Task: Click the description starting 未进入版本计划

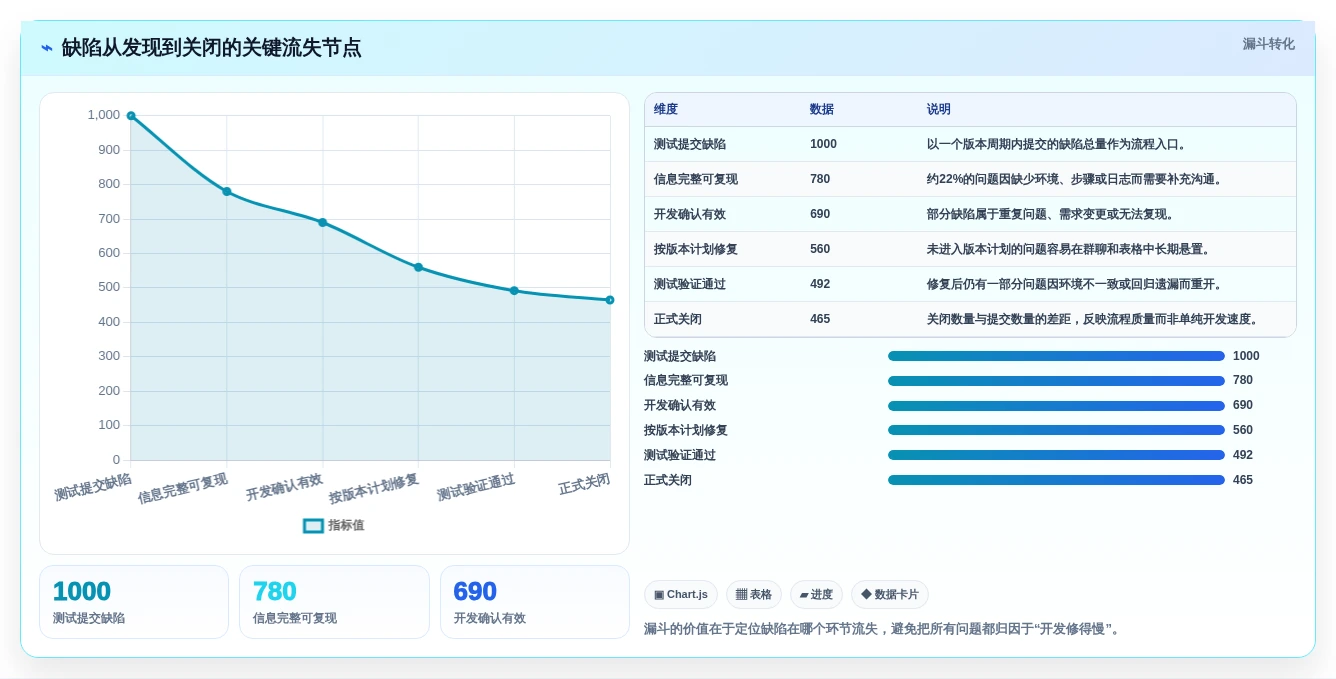Action: click(1069, 249)
